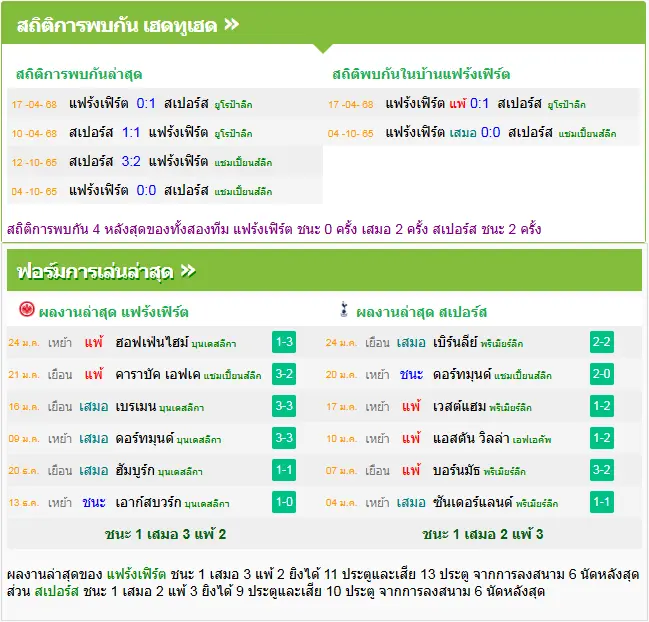Screen dimensions: 649x622
Task: Click the 0:1 score of the 17-04-68 recent meeting
Action: coord(146,103)
